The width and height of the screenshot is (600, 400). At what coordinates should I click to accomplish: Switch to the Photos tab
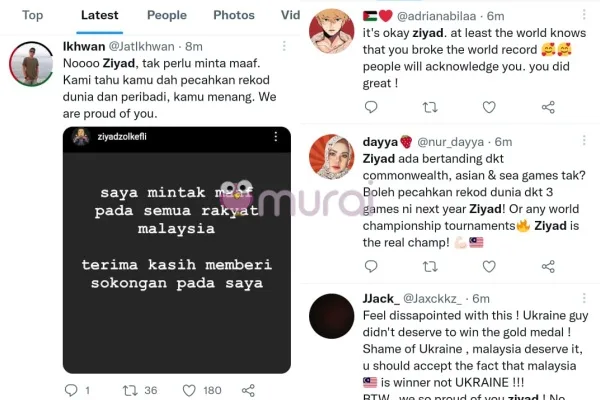[234, 15]
